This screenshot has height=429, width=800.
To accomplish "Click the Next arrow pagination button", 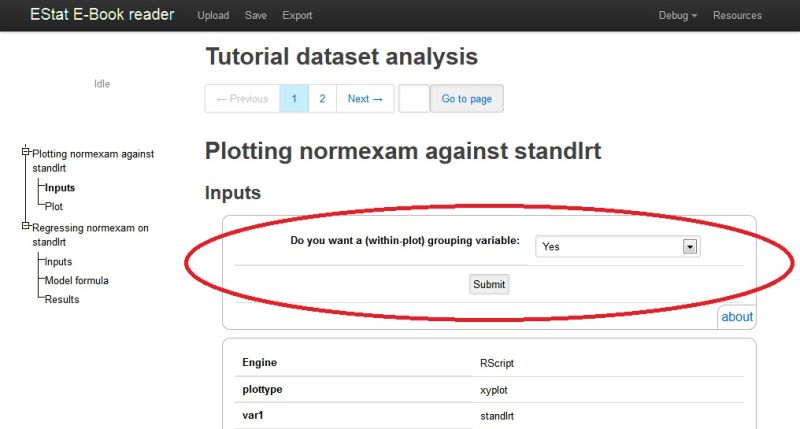I will 365,98.
